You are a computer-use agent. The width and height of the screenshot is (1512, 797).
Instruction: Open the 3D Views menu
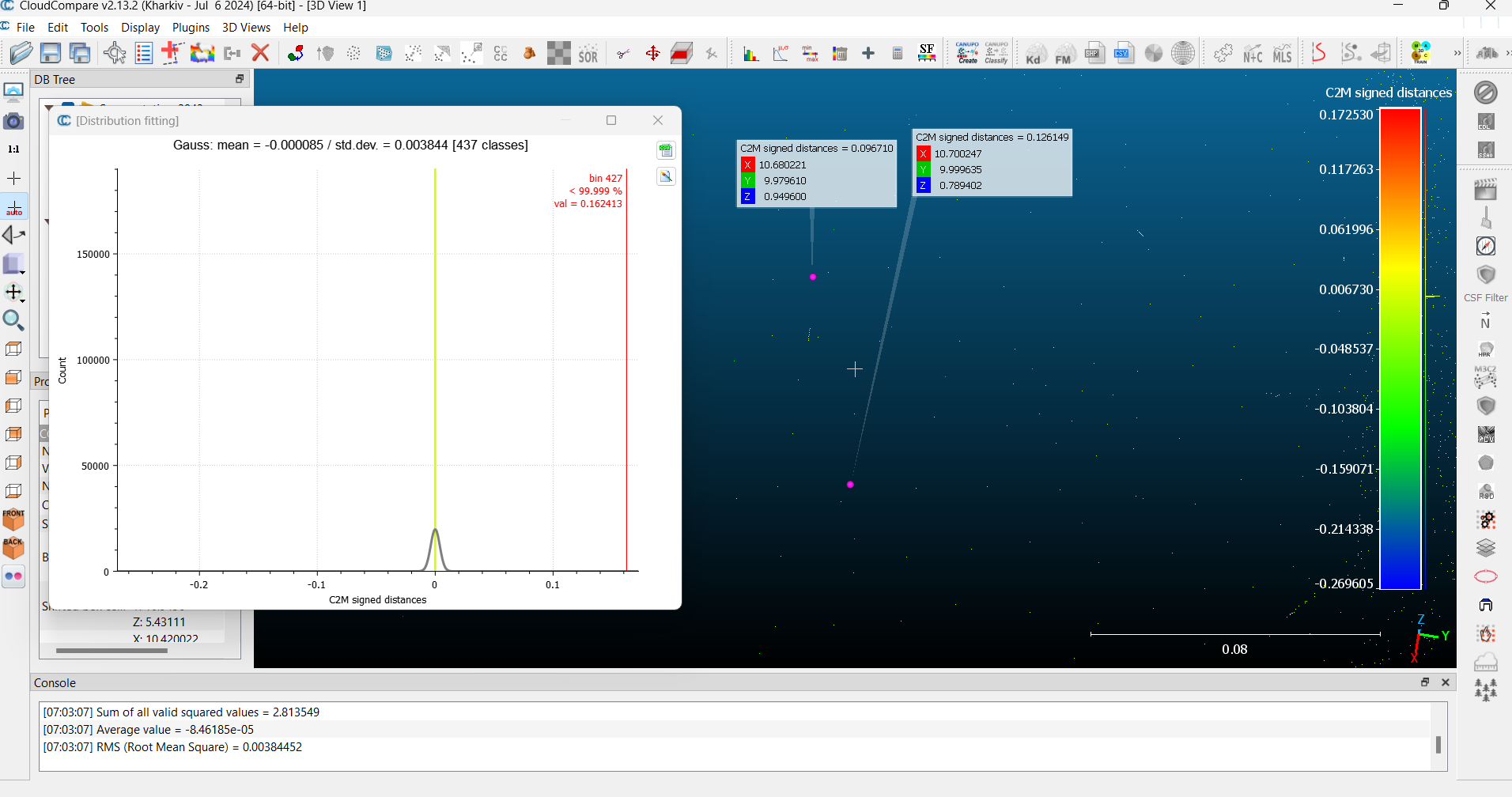coord(246,28)
